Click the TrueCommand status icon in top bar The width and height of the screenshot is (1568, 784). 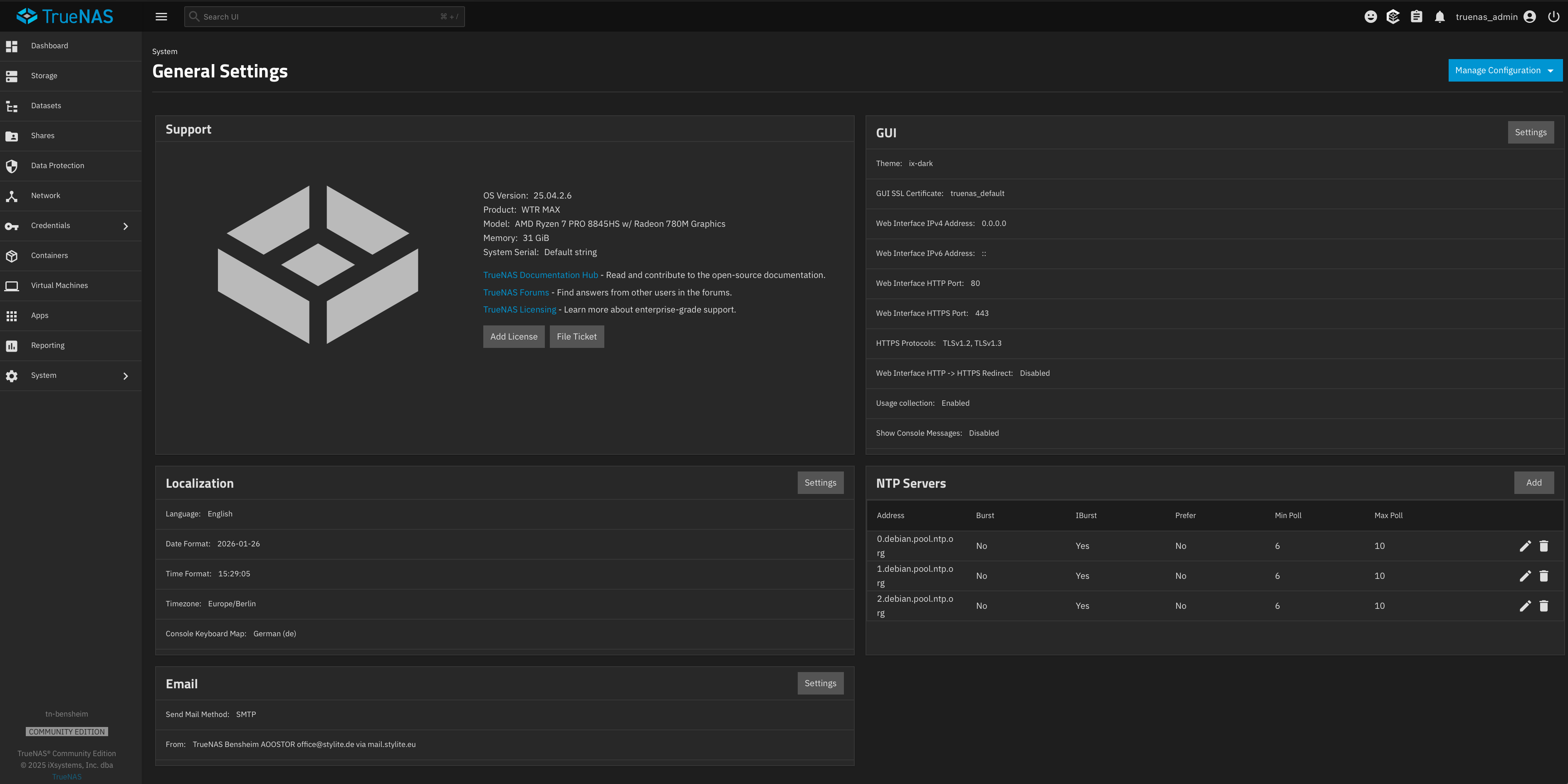click(x=1393, y=17)
